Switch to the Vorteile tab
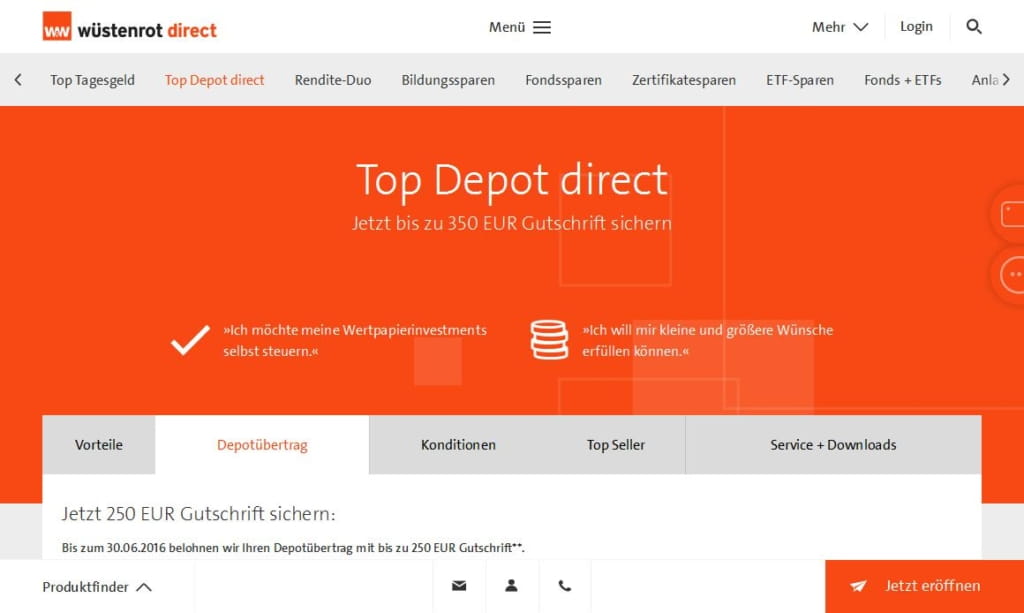Image resolution: width=1024 pixels, height=613 pixels. pyautogui.click(x=99, y=445)
